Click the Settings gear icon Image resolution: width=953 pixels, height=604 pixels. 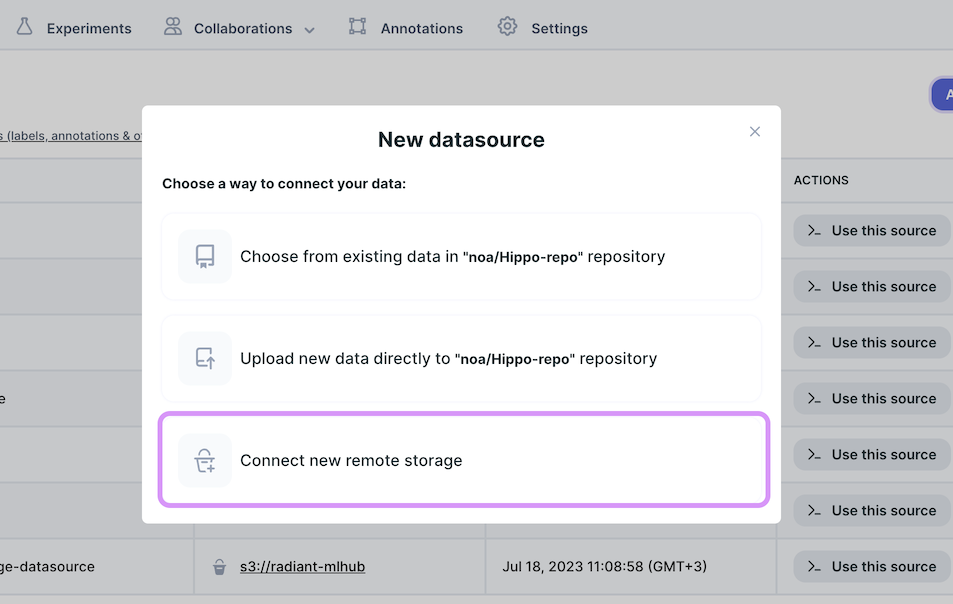[508, 27]
